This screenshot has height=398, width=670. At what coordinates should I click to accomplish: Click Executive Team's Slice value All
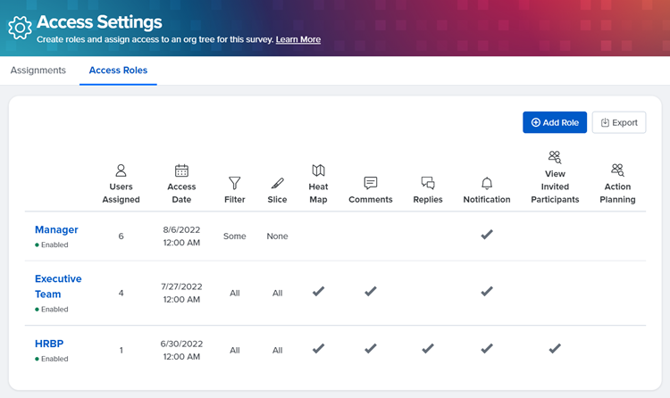[277, 293]
